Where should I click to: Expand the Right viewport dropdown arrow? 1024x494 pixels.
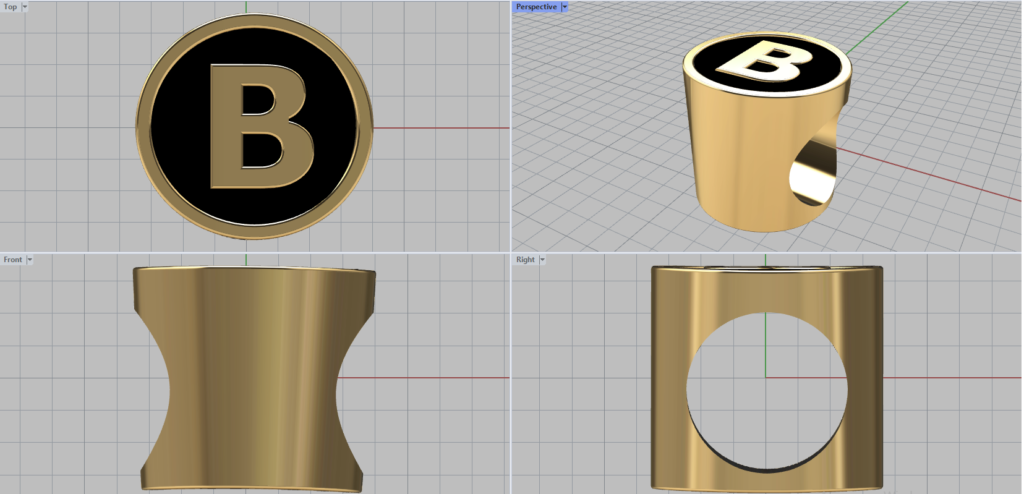pos(542,259)
